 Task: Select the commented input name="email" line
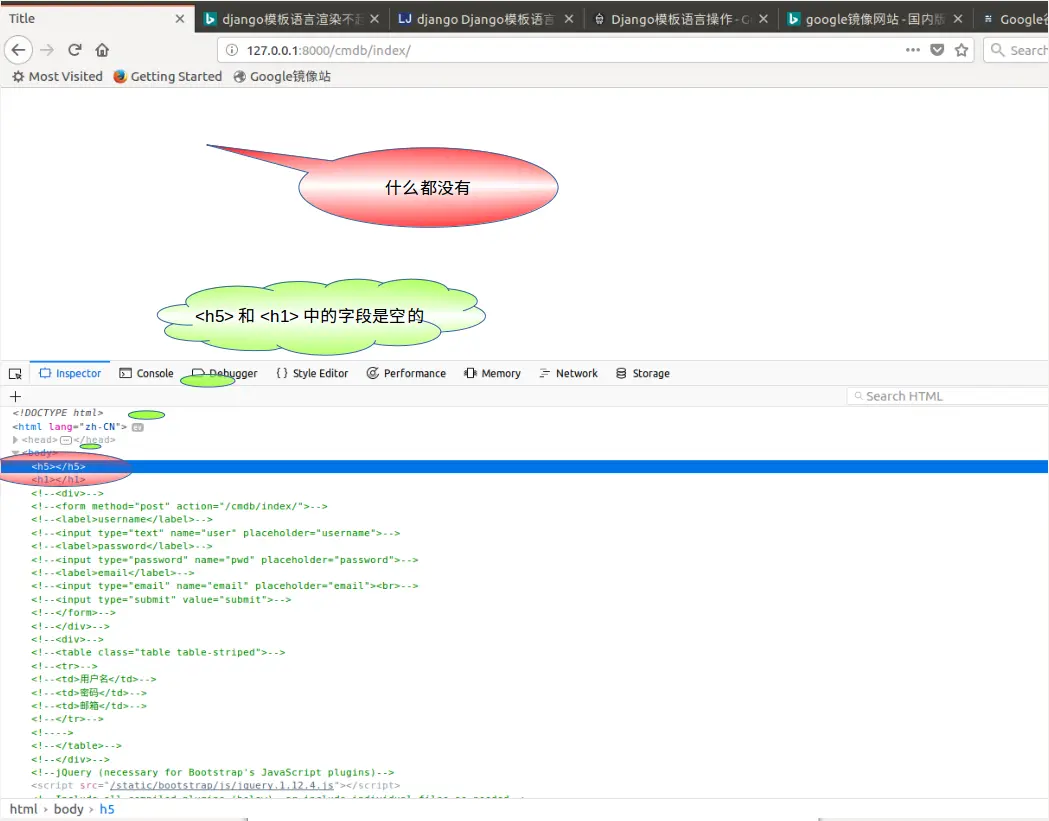(x=225, y=585)
